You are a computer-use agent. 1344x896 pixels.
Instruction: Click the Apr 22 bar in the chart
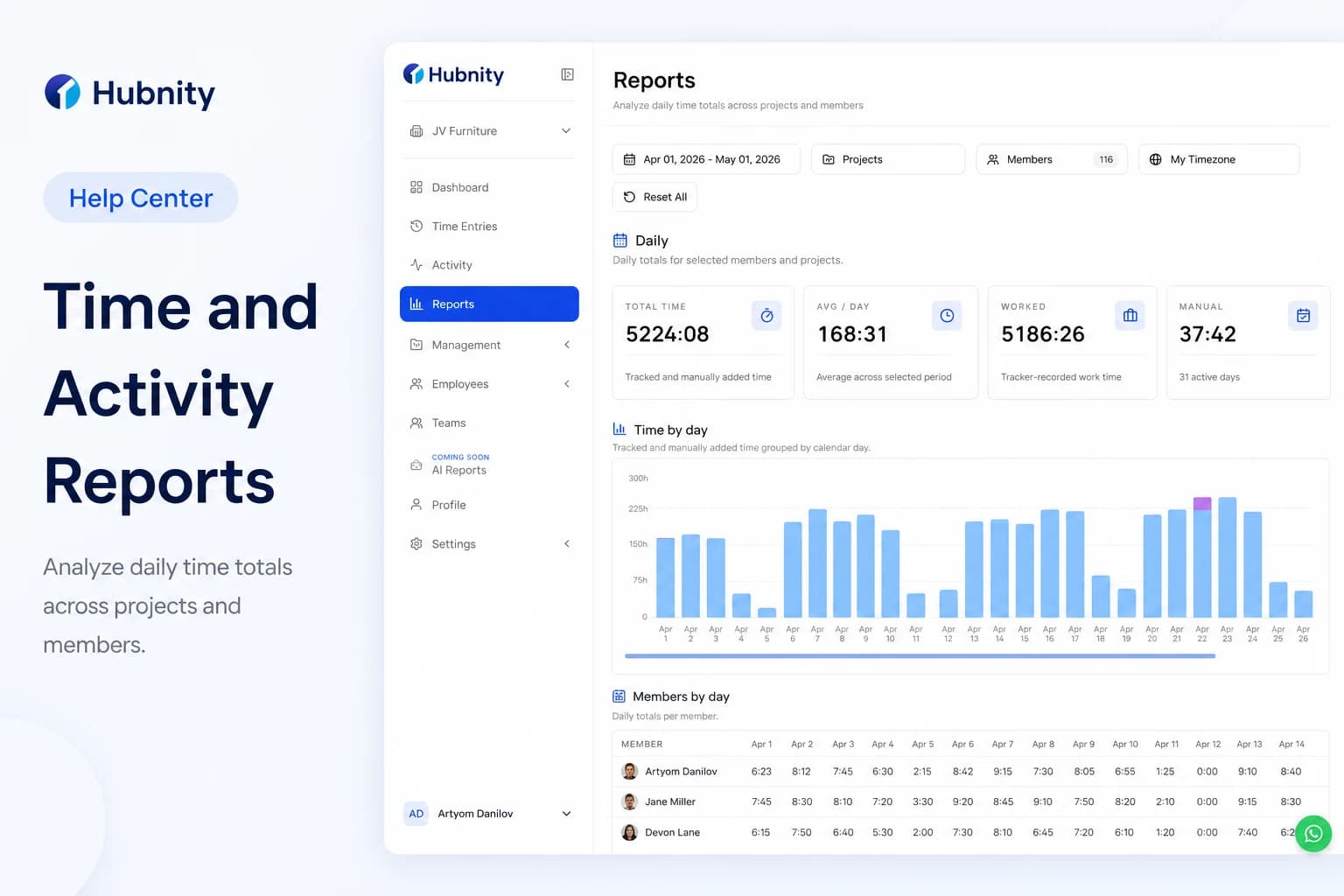1202,557
